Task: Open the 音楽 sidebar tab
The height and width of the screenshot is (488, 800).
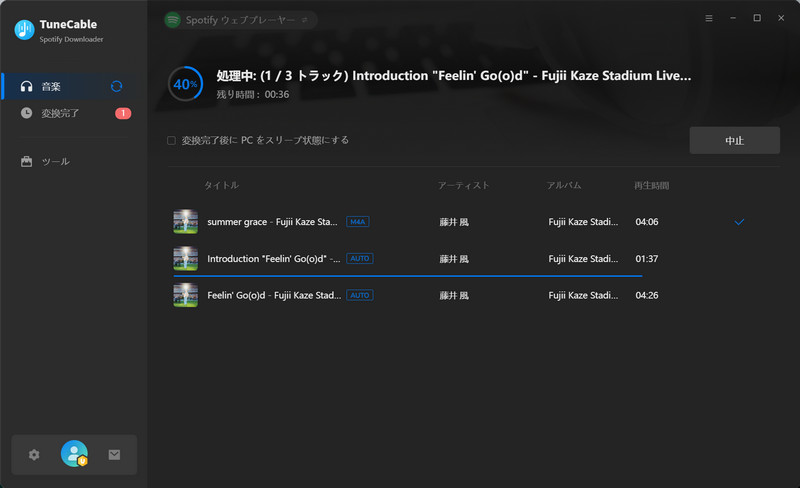Action: [x=71, y=86]
